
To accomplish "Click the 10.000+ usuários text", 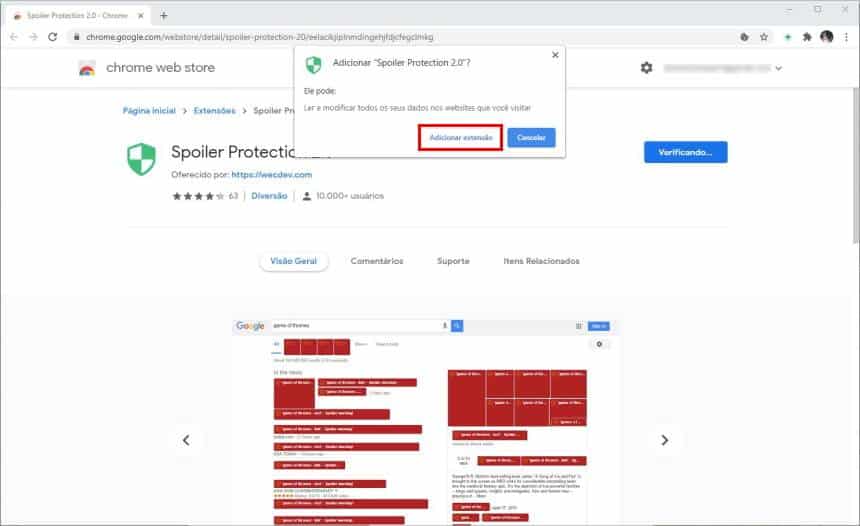I will (350, 196).
